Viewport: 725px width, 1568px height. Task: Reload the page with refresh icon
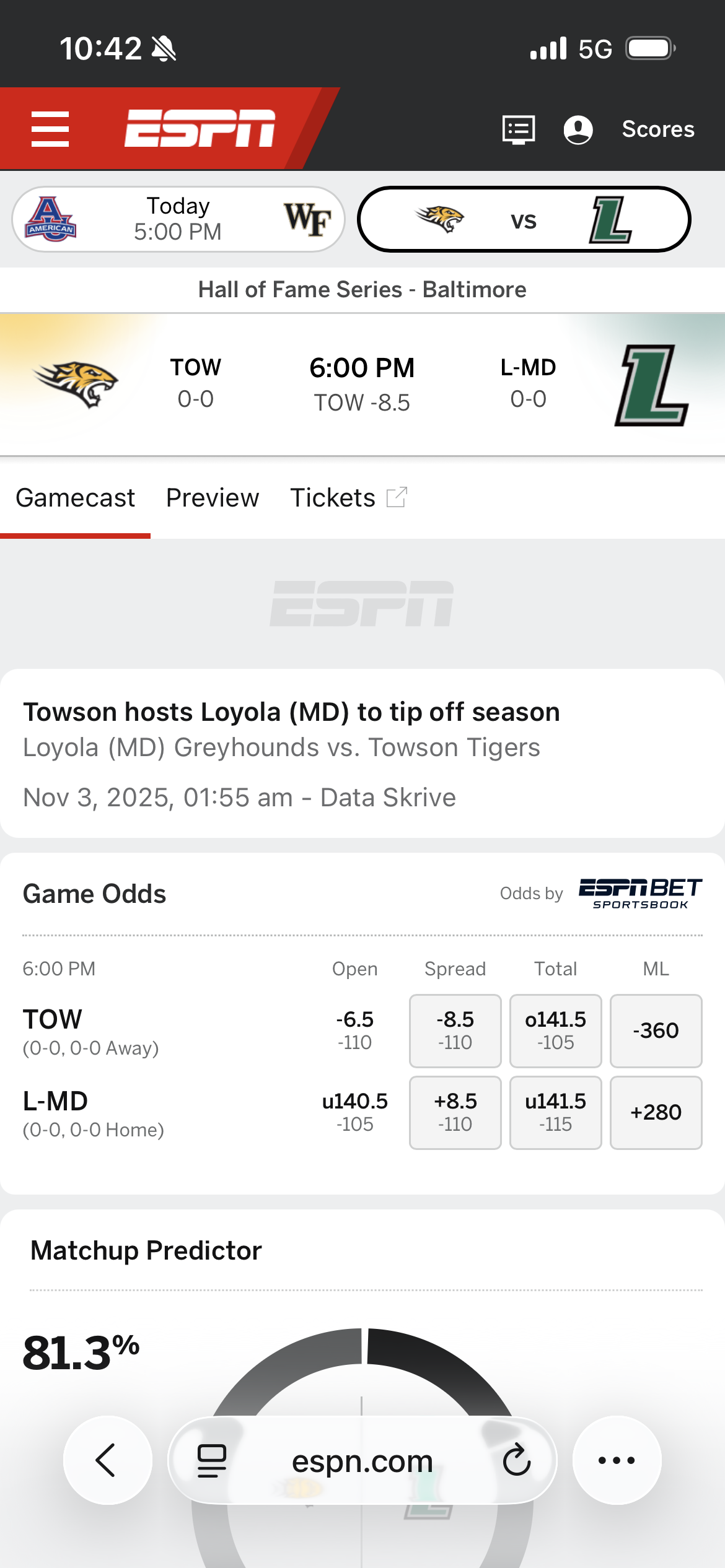click(x=517, y=1460)
